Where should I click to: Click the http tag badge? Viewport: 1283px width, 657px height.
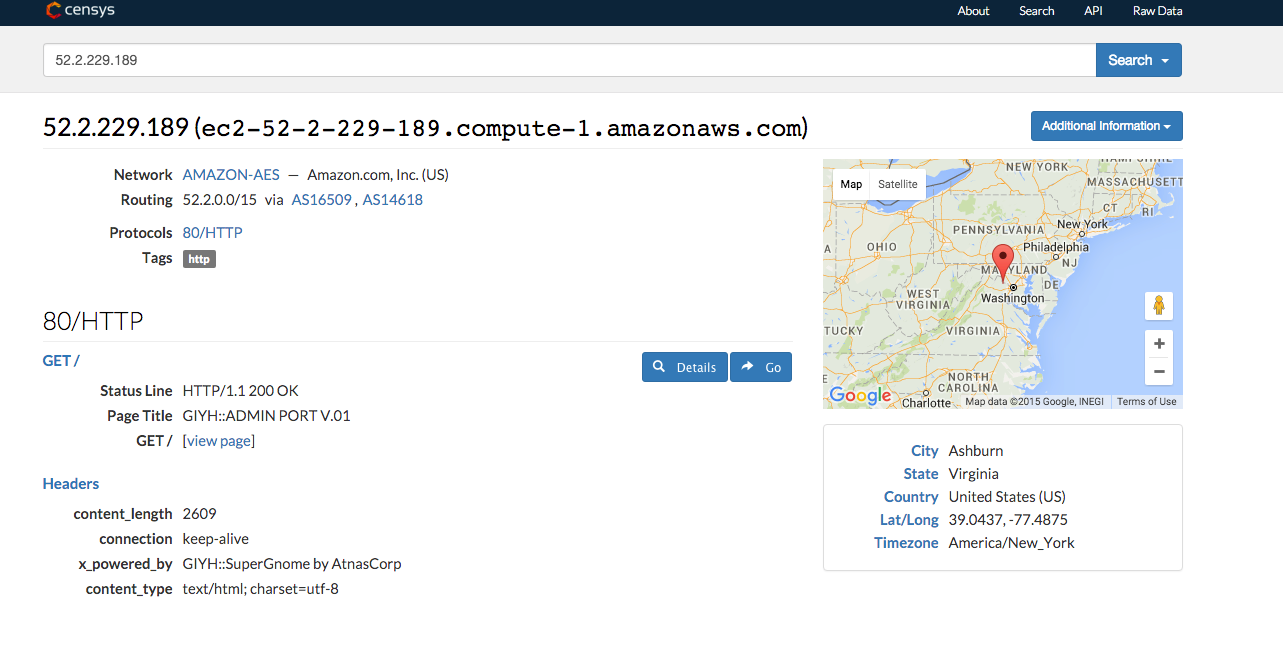click(x=199, y=259)
